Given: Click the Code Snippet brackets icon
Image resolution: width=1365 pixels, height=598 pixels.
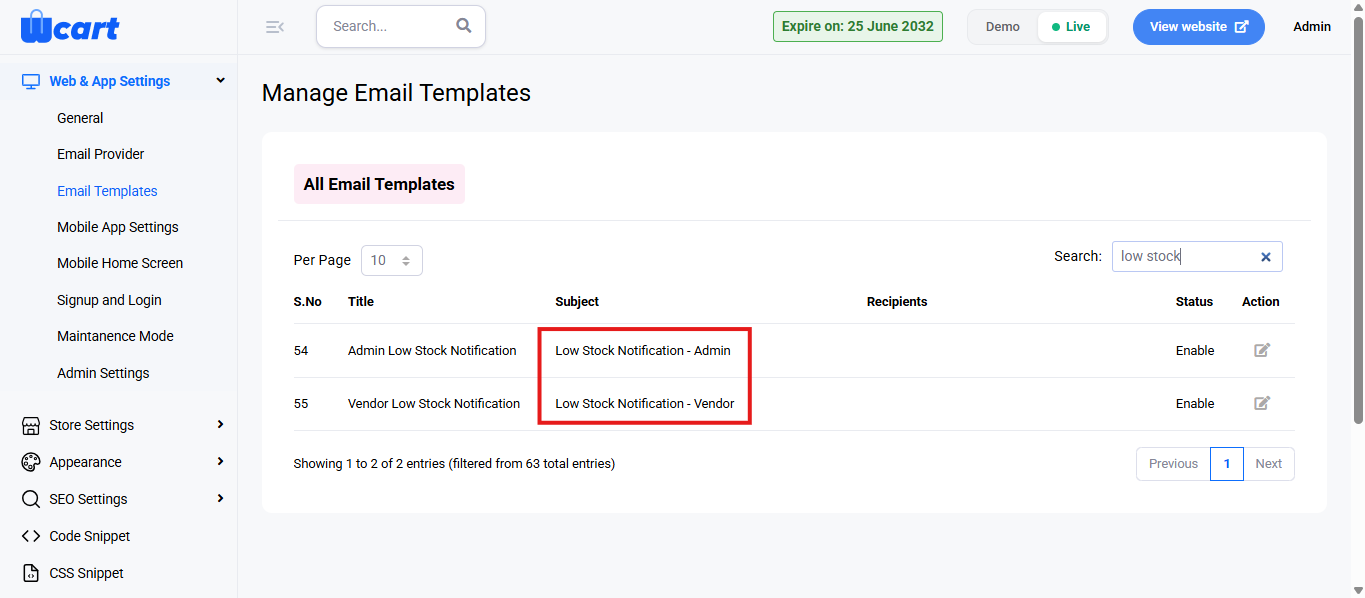Looking at the screenshot, I should (31, 536).
